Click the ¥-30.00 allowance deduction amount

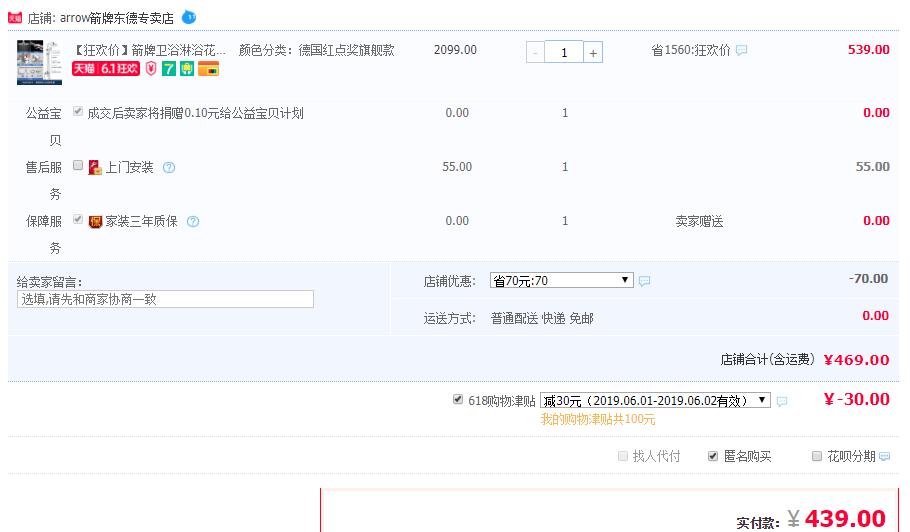pyautogui.click(x=857, y=399)
